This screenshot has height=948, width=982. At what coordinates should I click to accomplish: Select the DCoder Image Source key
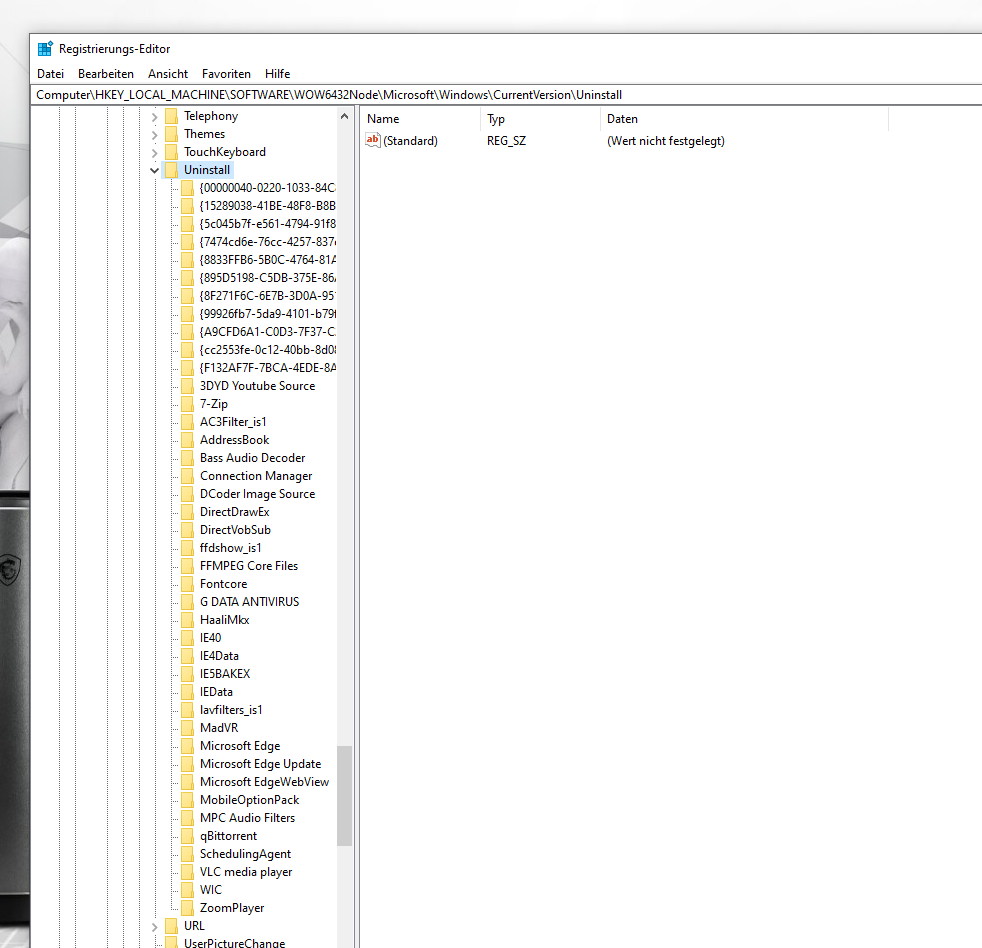click(257, 494)
